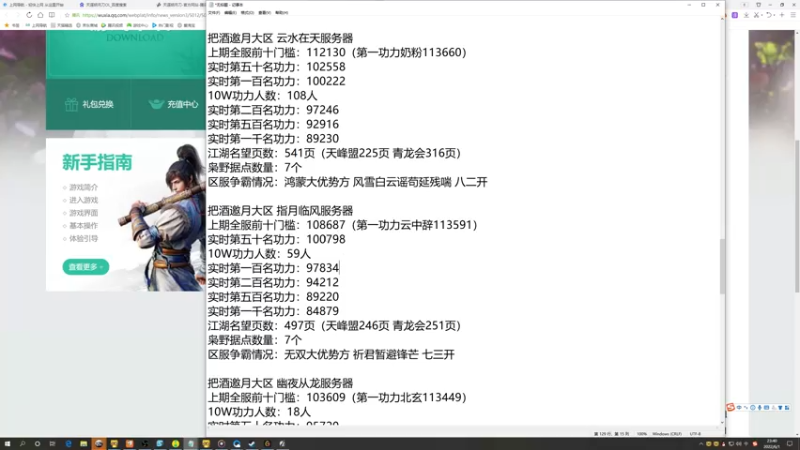This screenshot has width=800, height=450.
Task: Open 上网导航 bookmark in bookmarks bar
Action: 36,25
